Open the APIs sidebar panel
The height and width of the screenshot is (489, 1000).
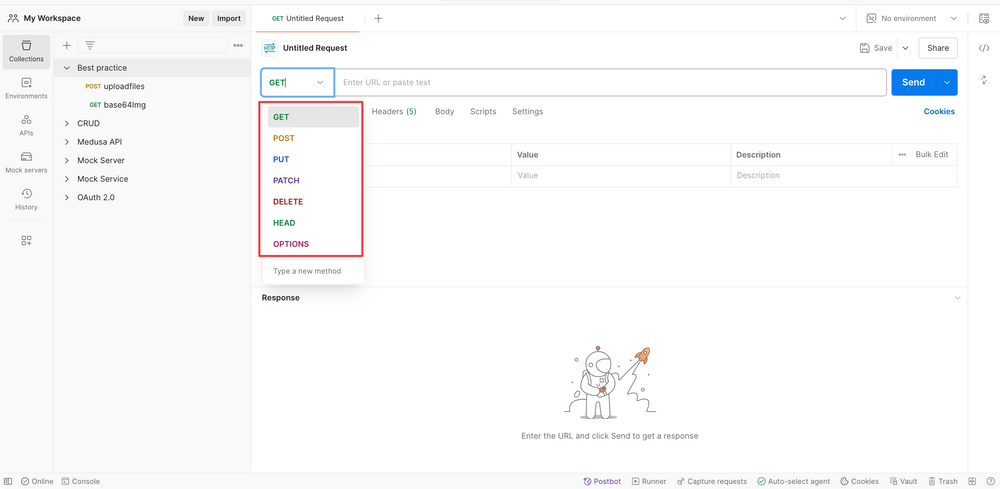point(26,125)
